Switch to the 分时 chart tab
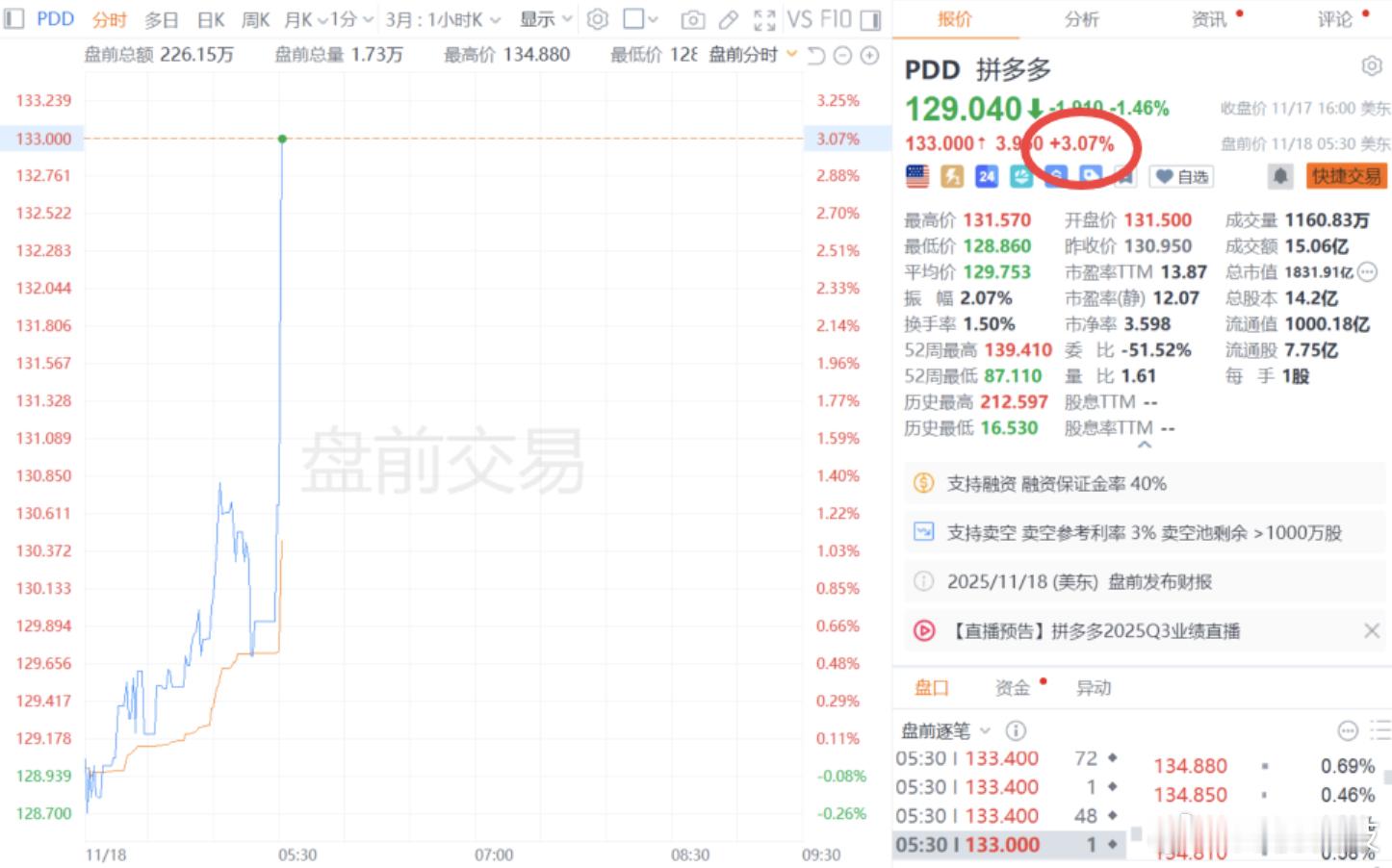Screen dimensions: 1392x868 point(110,19)
